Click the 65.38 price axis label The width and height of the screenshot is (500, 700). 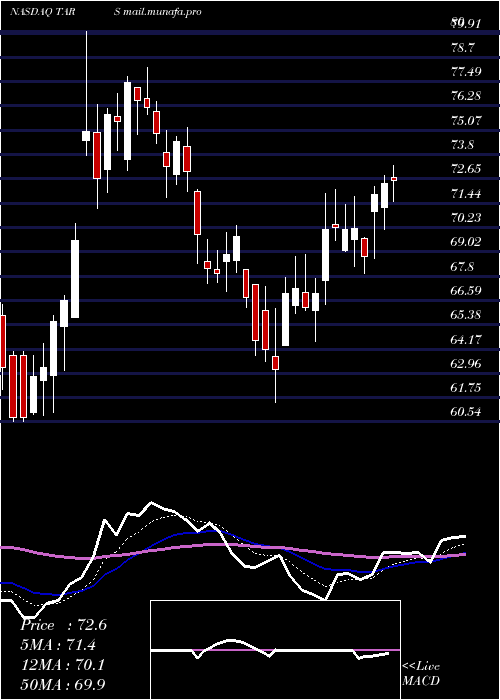[x=467, y=315]
